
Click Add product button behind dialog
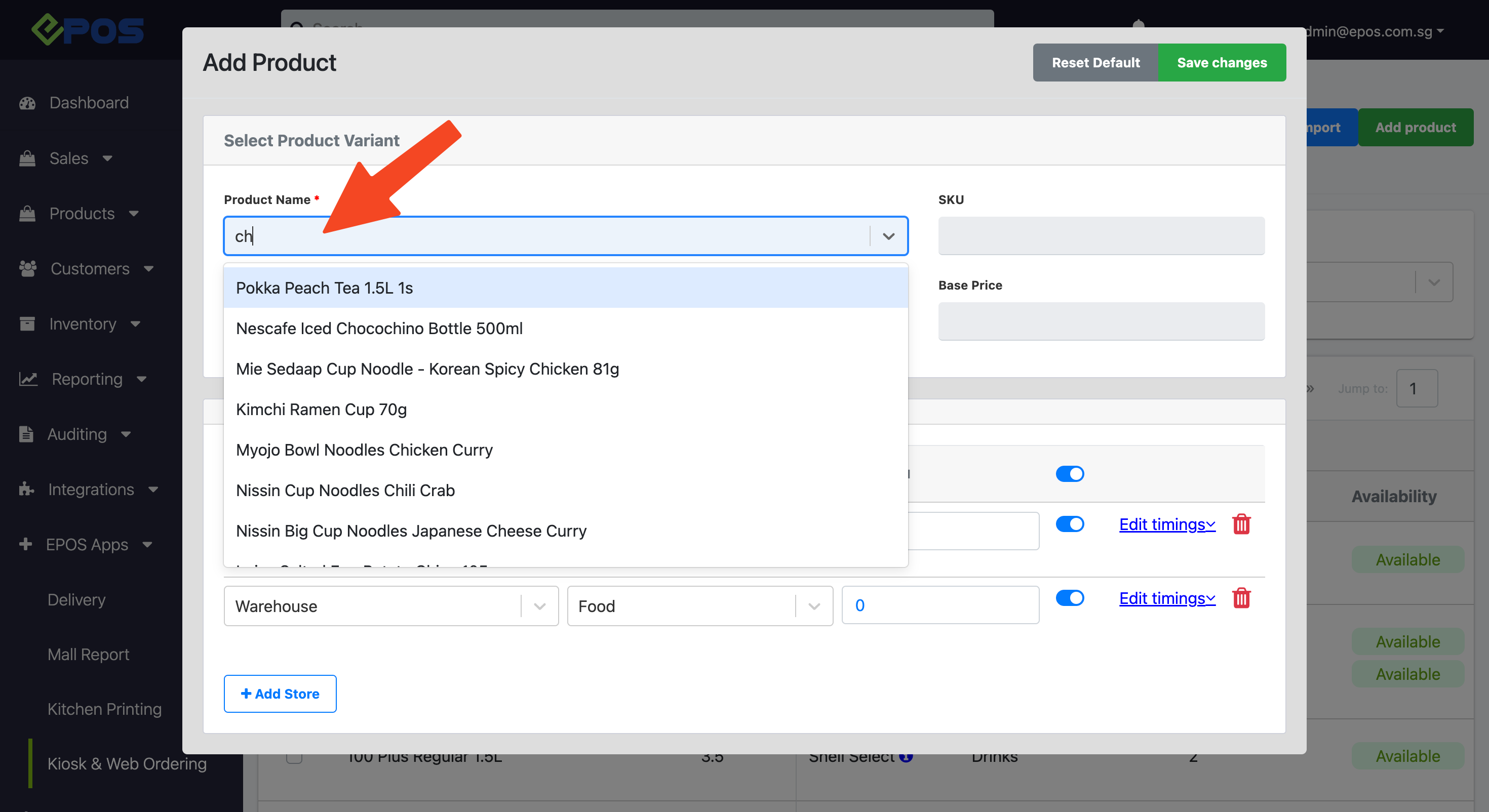tap(1415, 127)
